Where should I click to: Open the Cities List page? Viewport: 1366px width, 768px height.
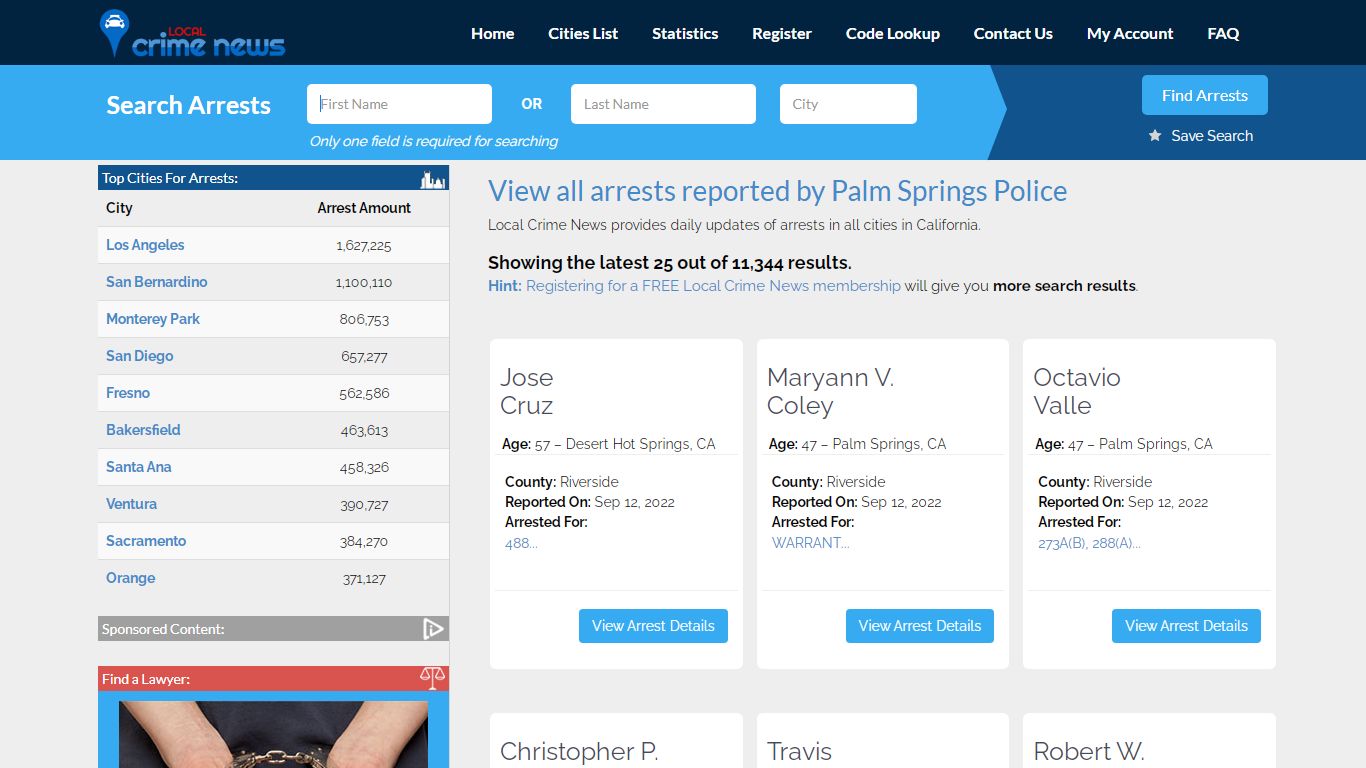[583, 33]
